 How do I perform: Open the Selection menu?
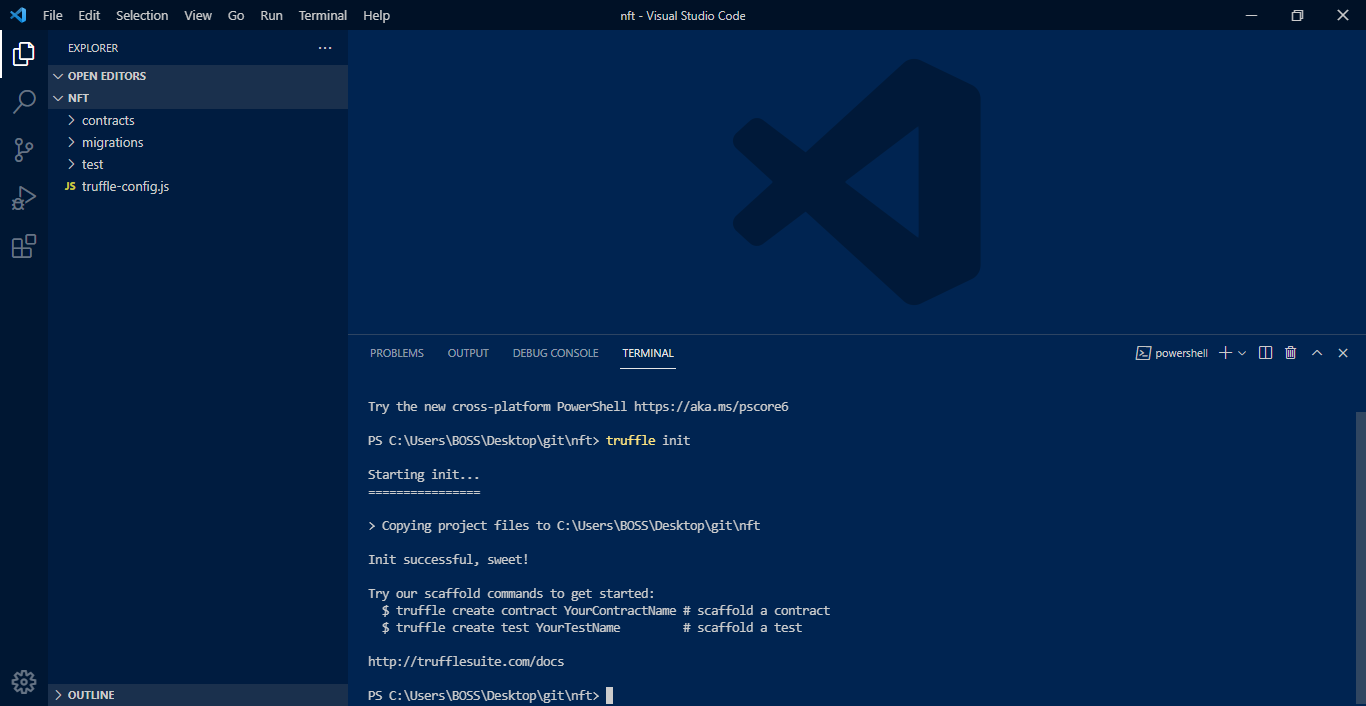click(142, 15)
